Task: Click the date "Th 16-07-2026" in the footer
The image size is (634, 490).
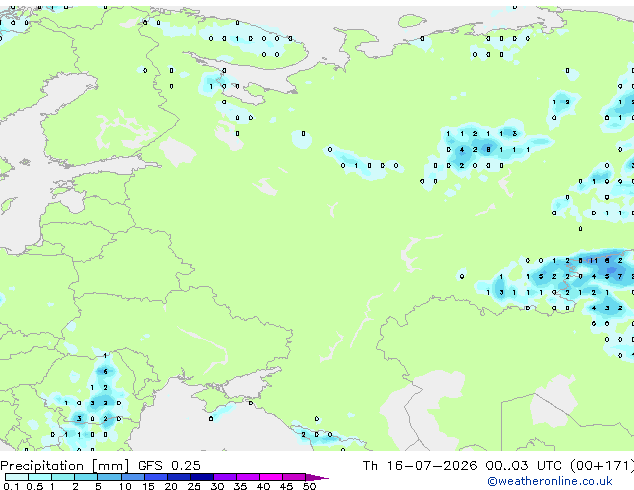Action: click(x=420, y=466)
